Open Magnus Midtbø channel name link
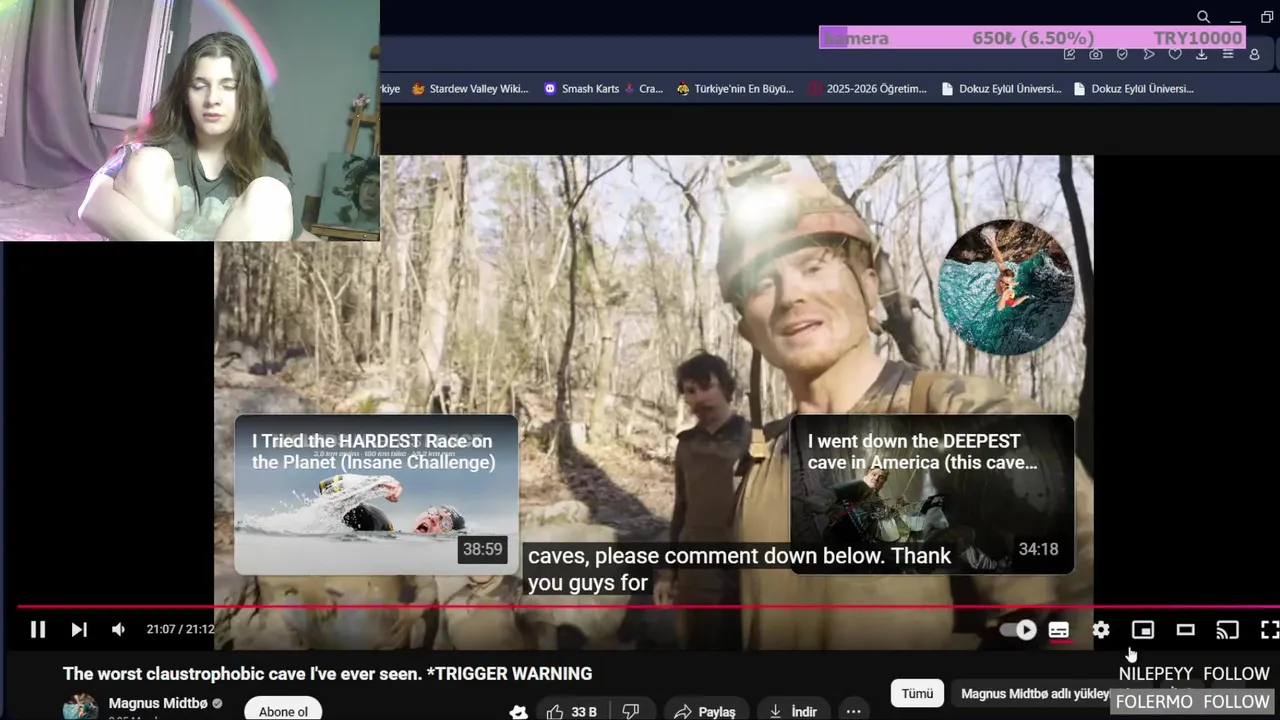This screenshot has width=1280, height=720. pos(158,703)
